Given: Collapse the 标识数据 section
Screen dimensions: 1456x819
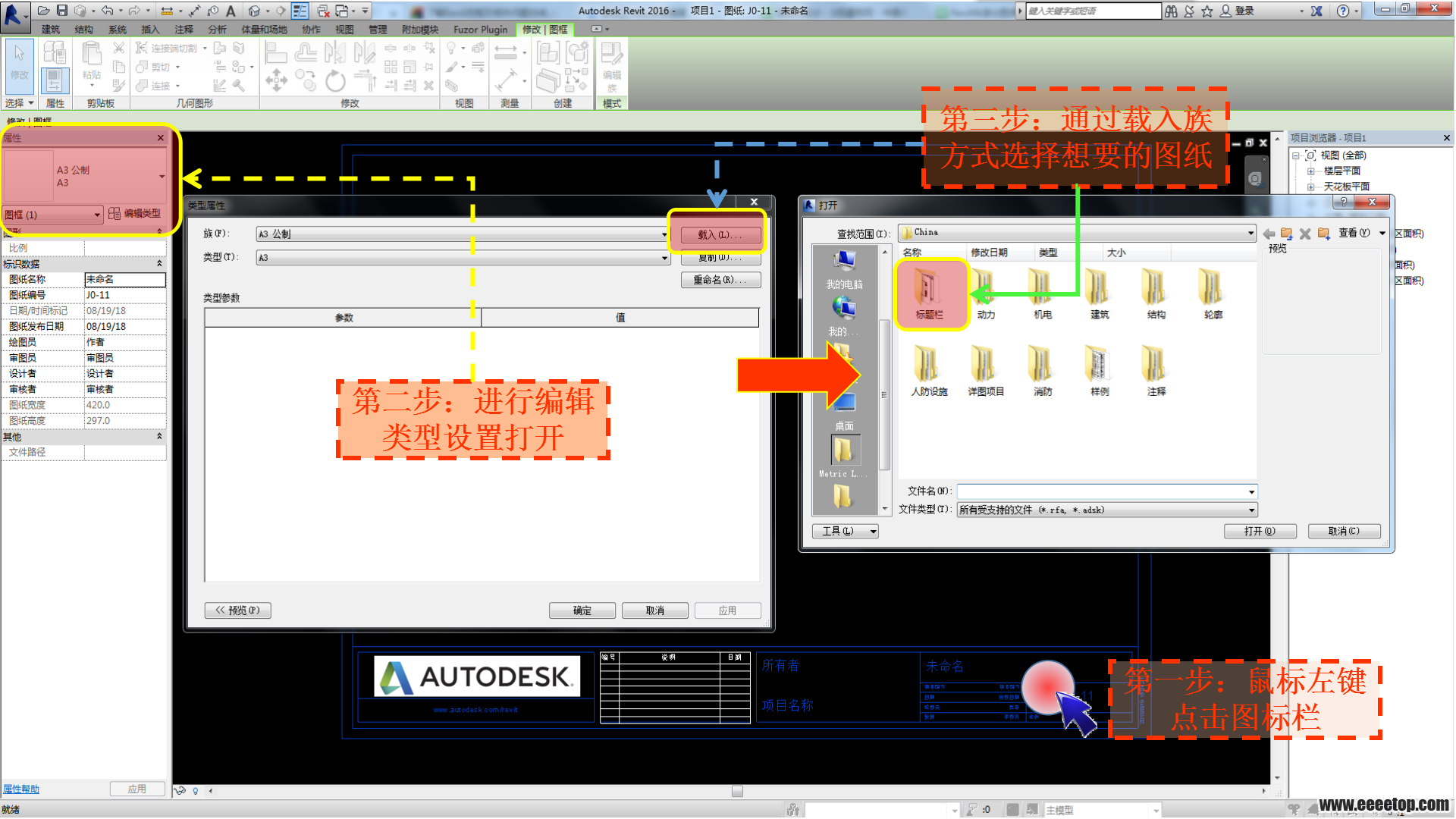Looking at the screenshot, I should coord(159,263).
